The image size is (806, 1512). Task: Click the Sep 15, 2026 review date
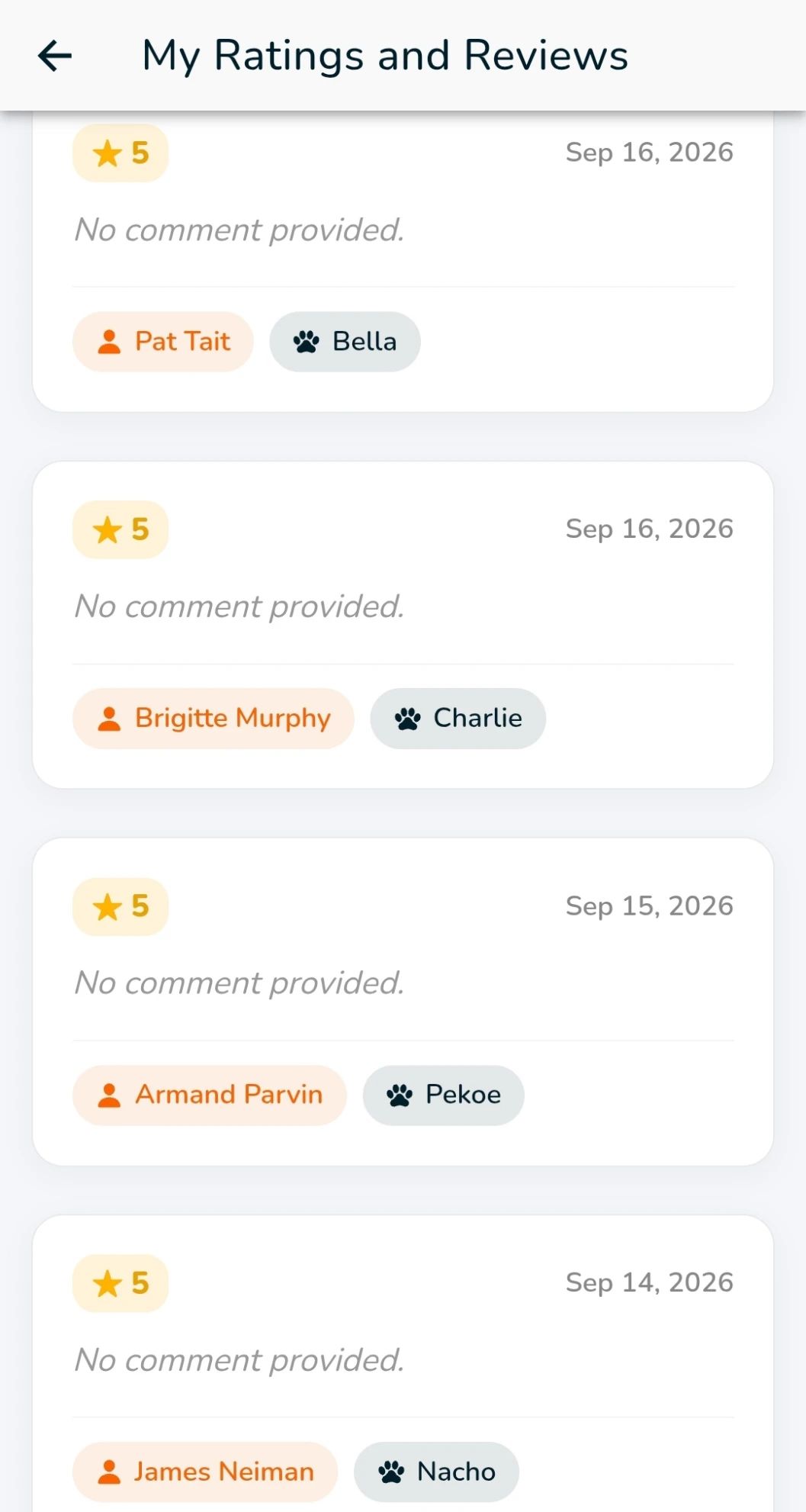(x=650, y=906)
